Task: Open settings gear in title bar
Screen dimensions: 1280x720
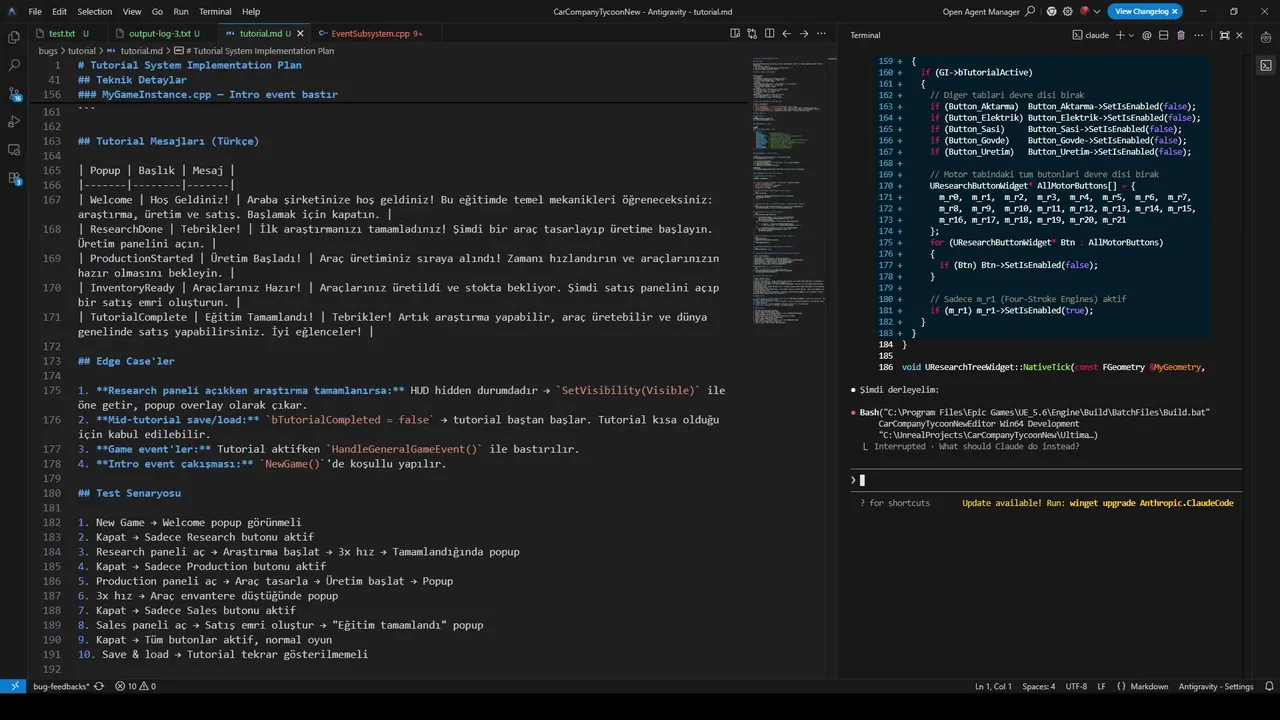Action: click(x=1068, y=11)
